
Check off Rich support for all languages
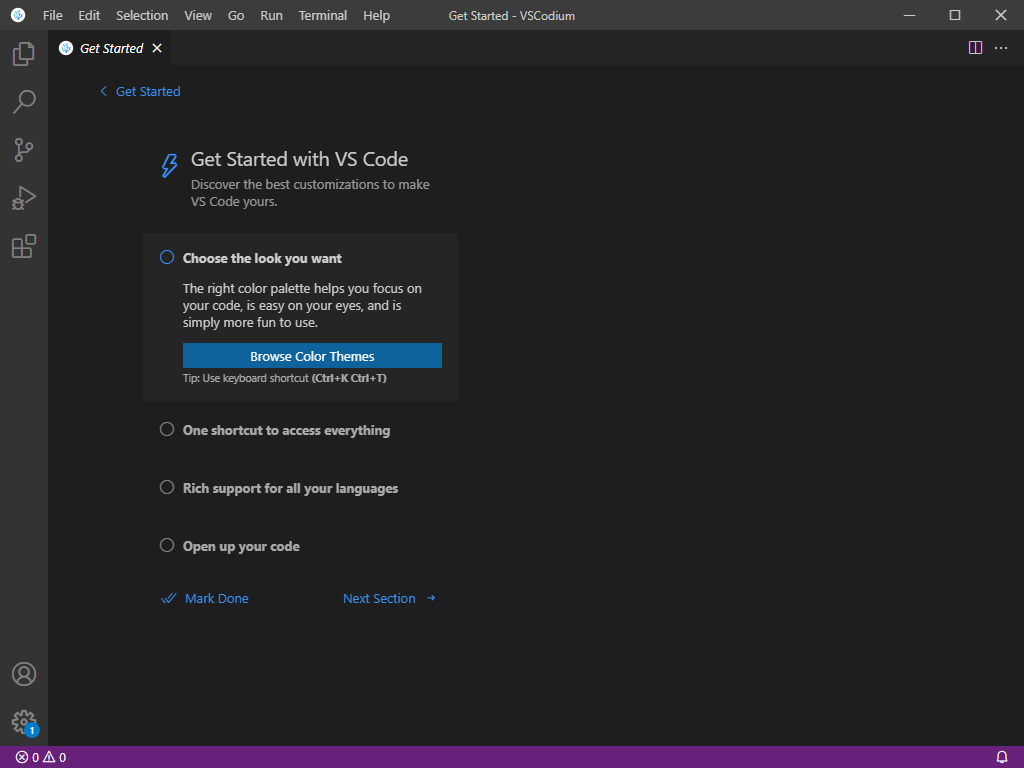pos(167,487)
